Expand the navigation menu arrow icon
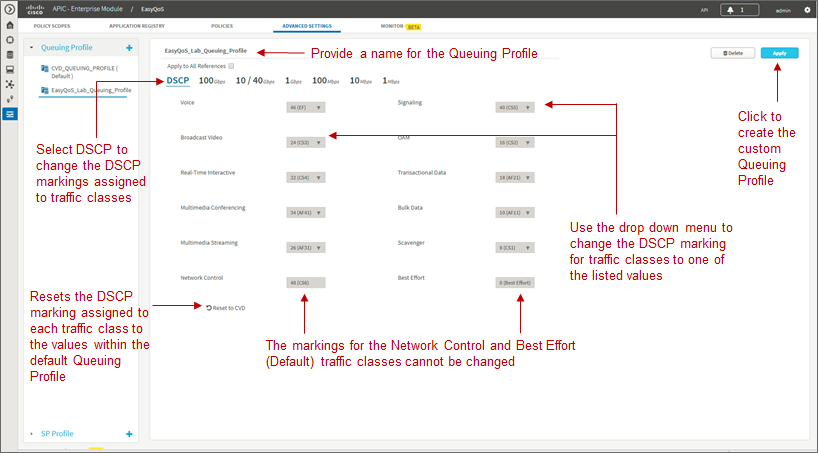 click(9, 9)
